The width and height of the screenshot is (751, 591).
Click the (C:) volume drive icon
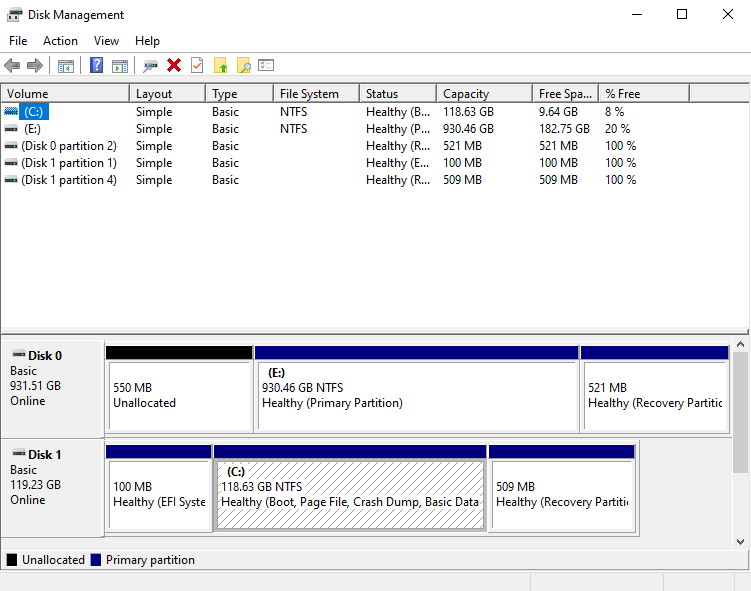pyautogui.click(x=11, y=112)
